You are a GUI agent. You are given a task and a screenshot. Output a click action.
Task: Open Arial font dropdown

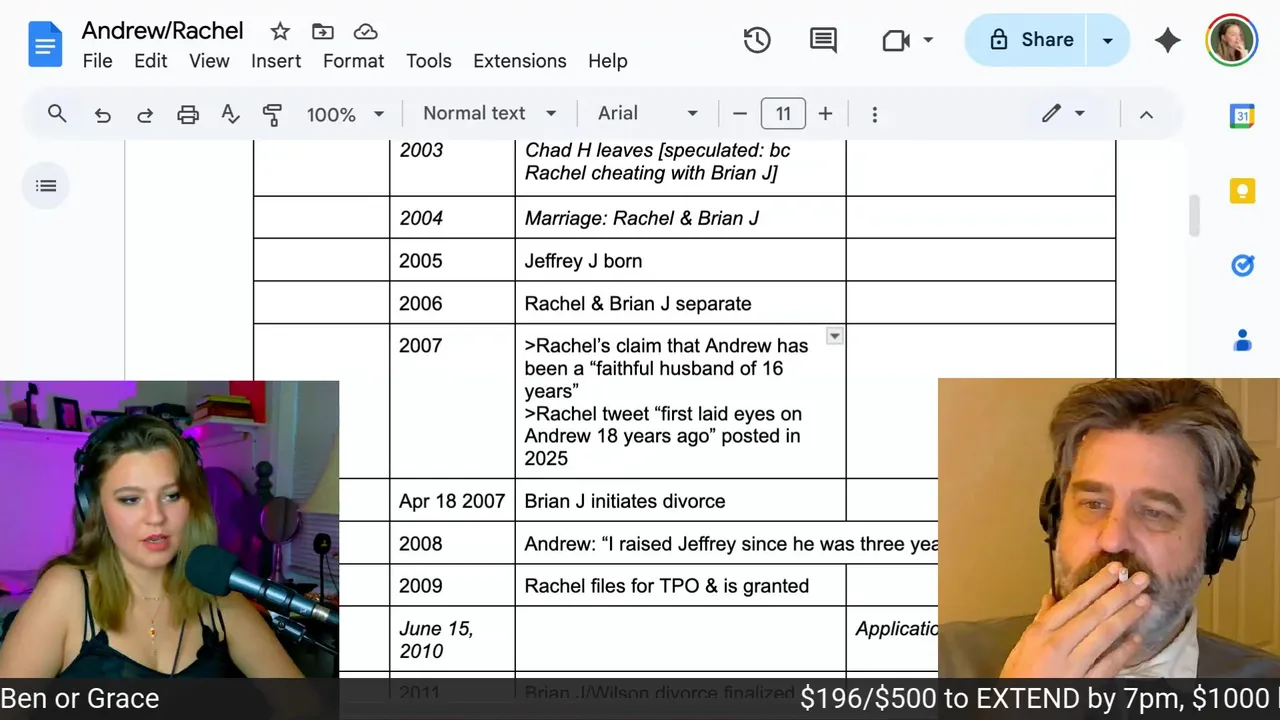click(x=648, y=114)
